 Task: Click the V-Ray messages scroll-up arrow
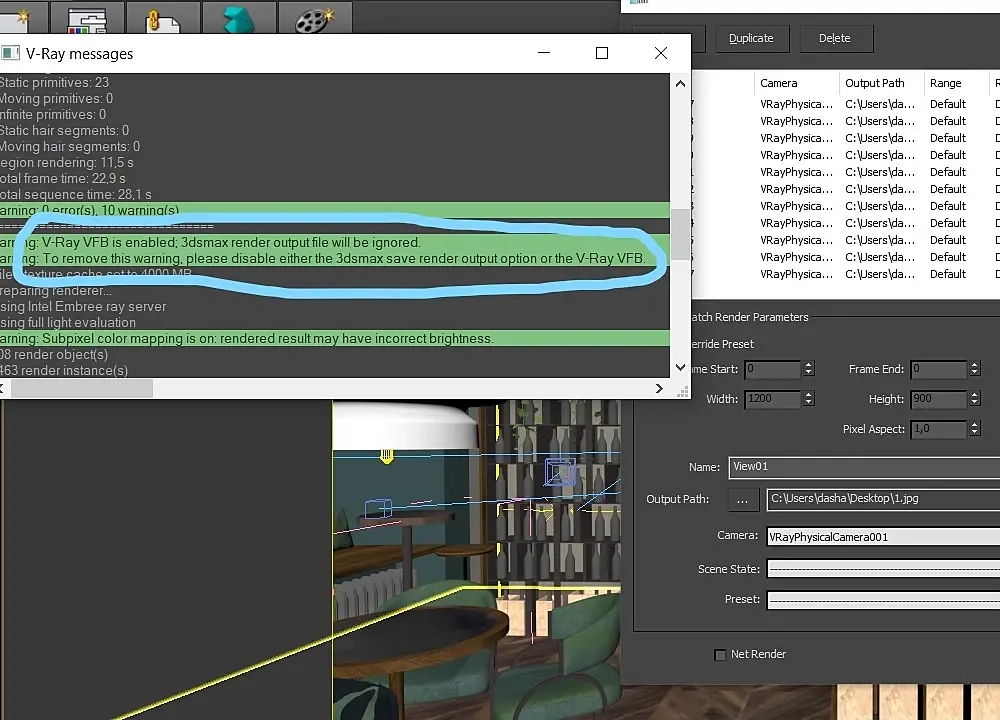680,84
